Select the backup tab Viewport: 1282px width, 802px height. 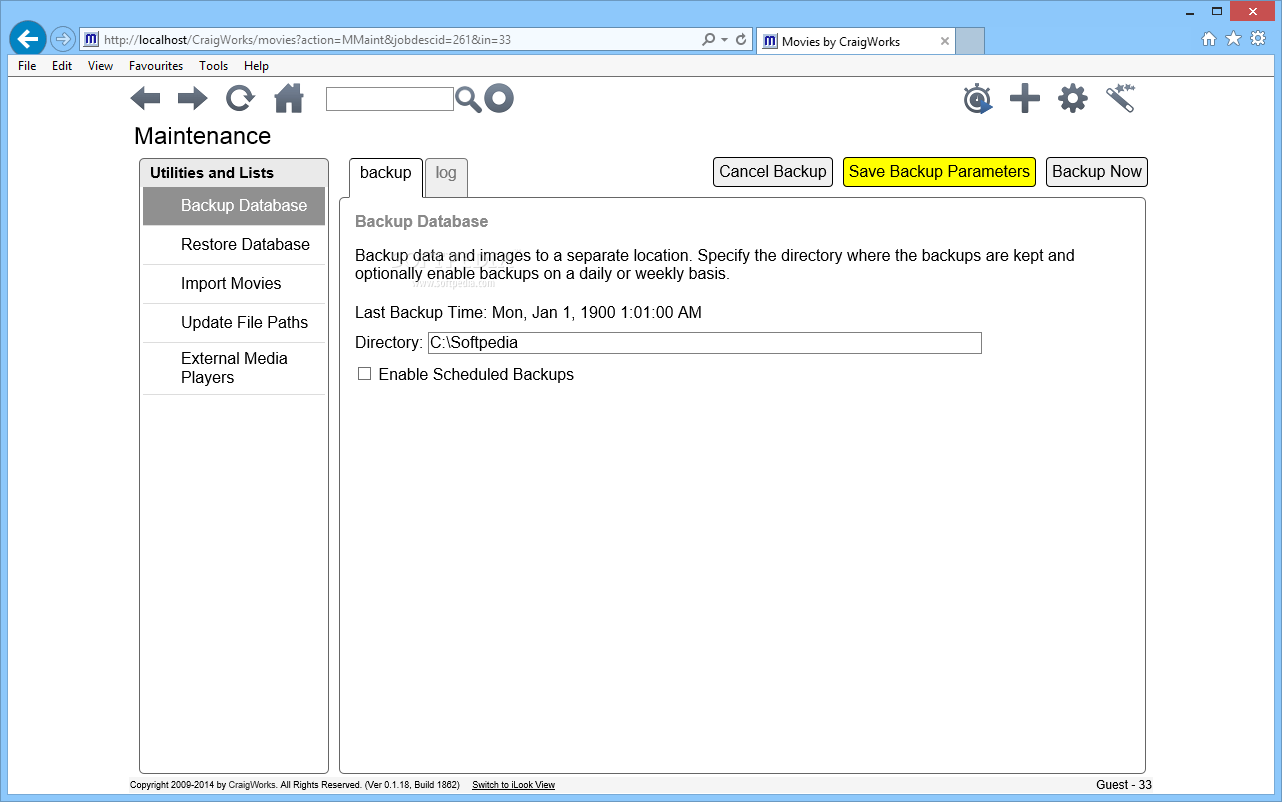386,176
